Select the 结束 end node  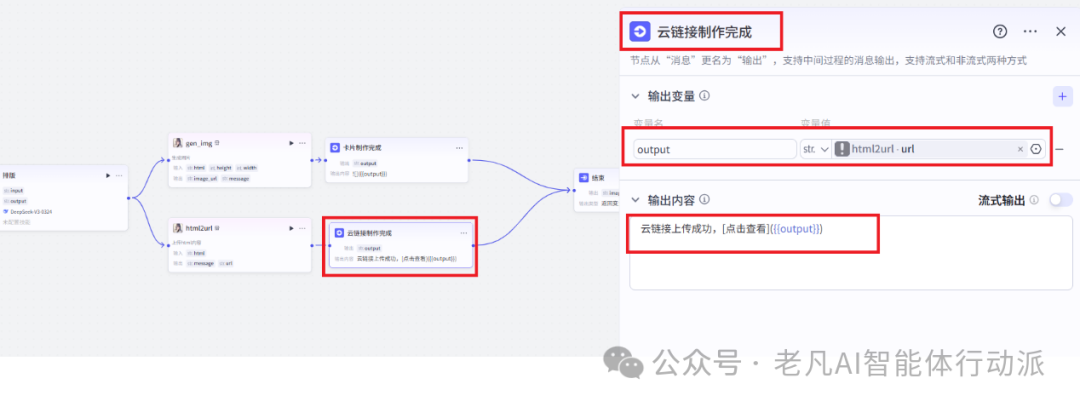click(x=596, y=189)
